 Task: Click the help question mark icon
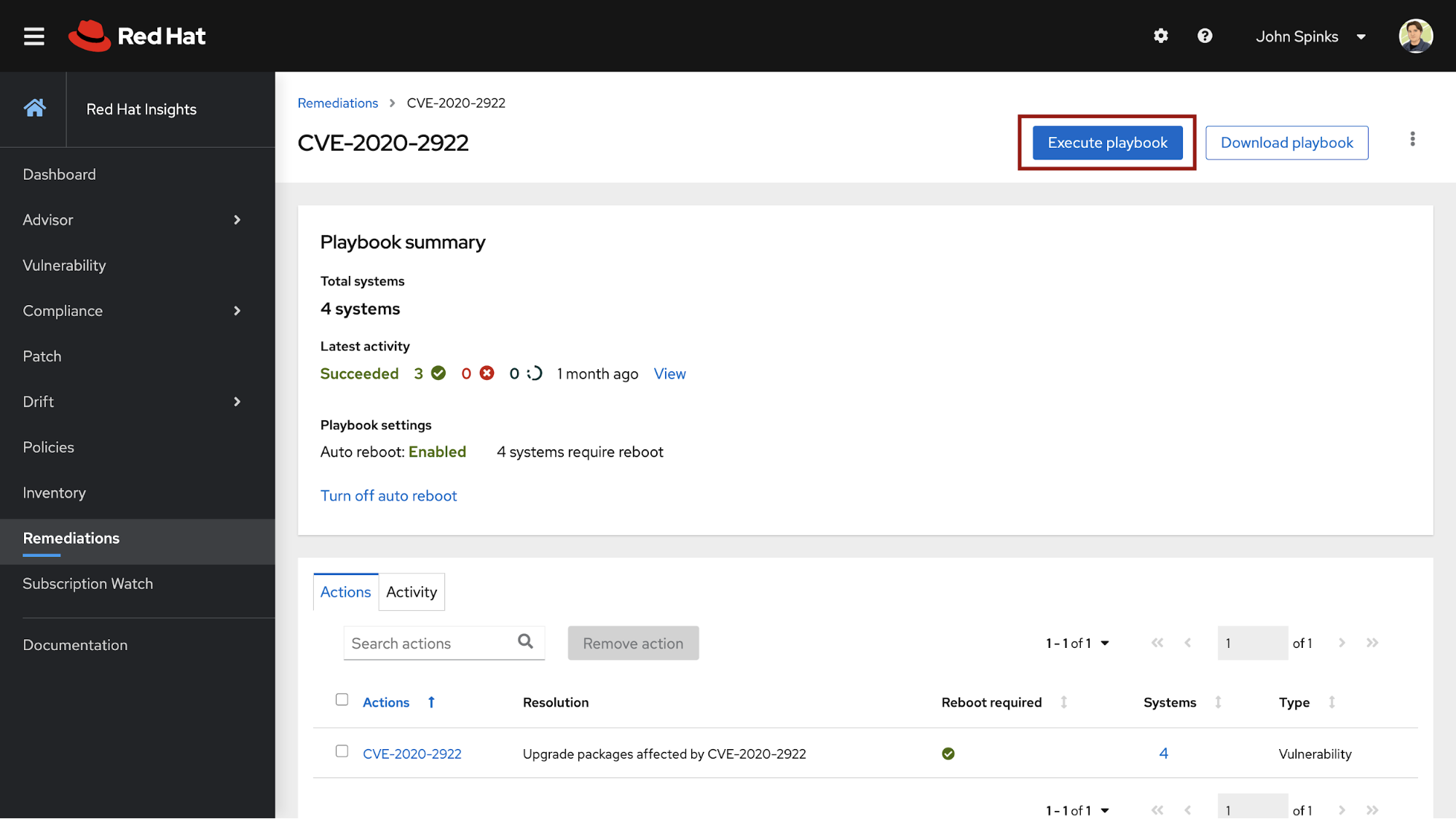[1203, 36]
